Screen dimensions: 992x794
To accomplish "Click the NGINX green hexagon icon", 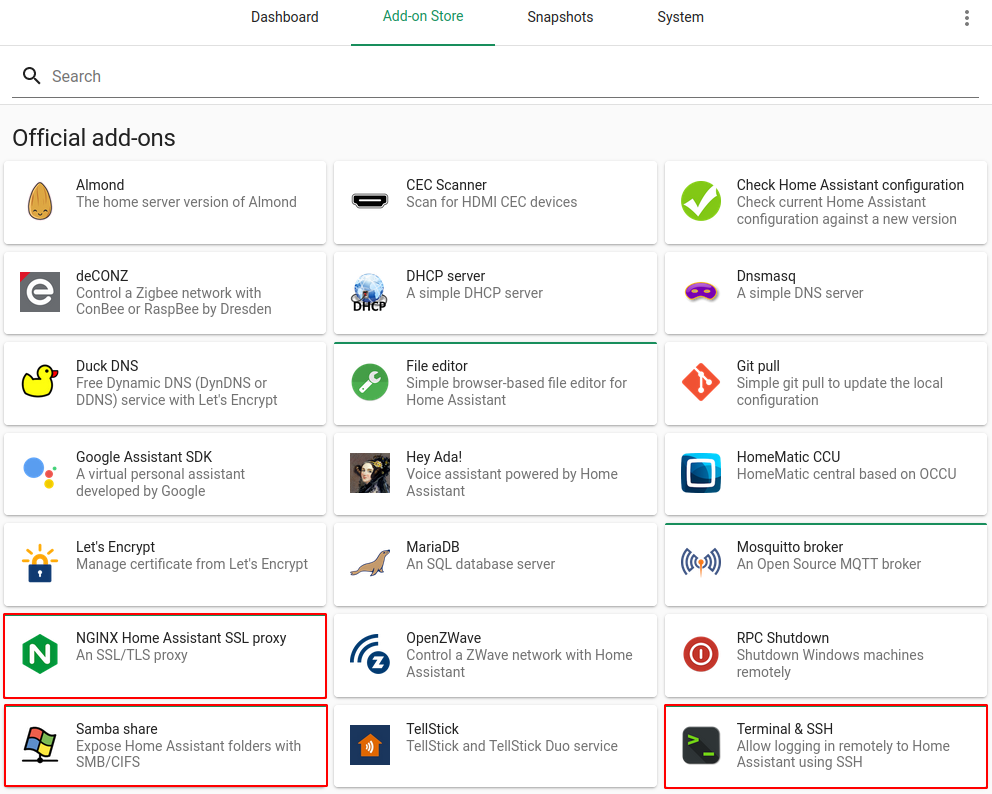I will point(40,654).
